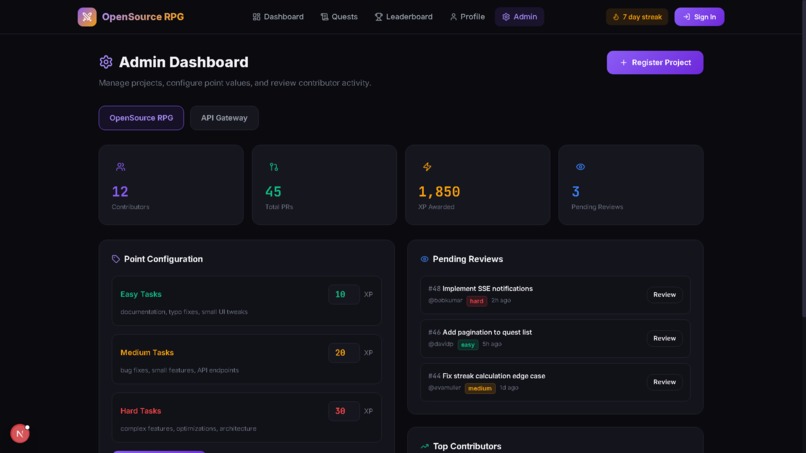Switch to the API Gateway project tab
Viewport: 806px width, 453px height.
[x=224, y=118]
